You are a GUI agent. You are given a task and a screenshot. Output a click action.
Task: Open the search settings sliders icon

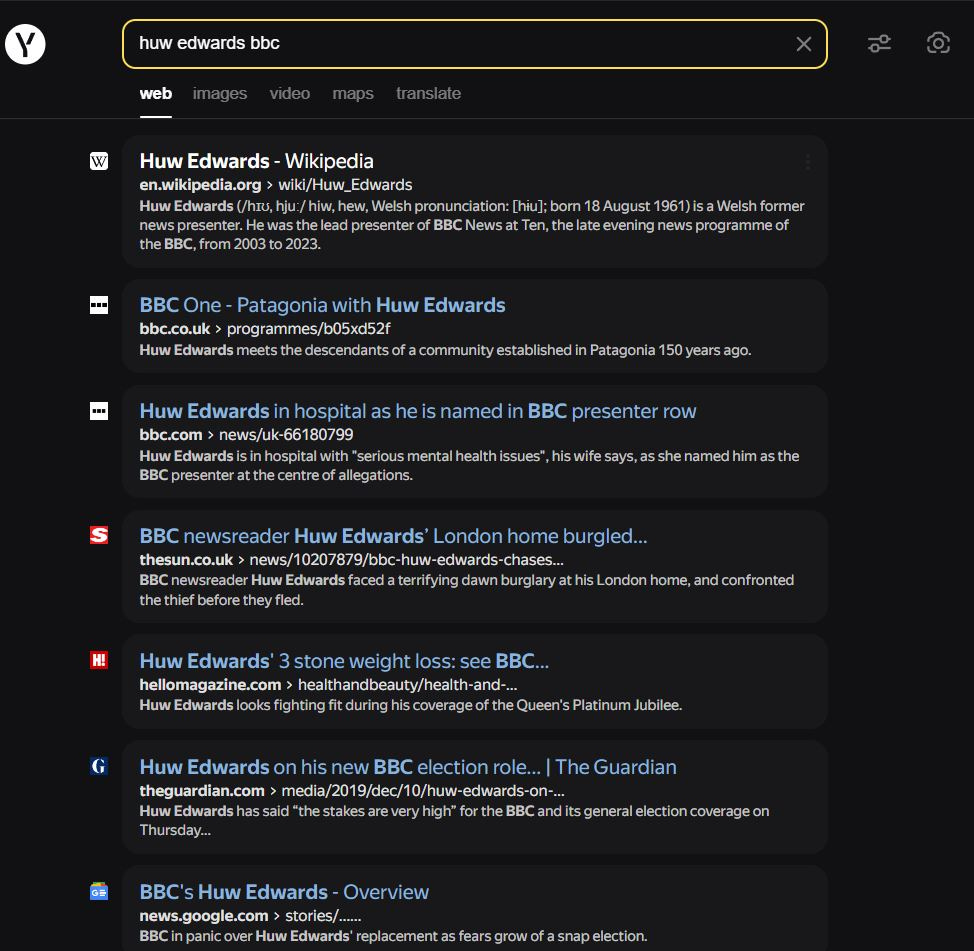879,43
